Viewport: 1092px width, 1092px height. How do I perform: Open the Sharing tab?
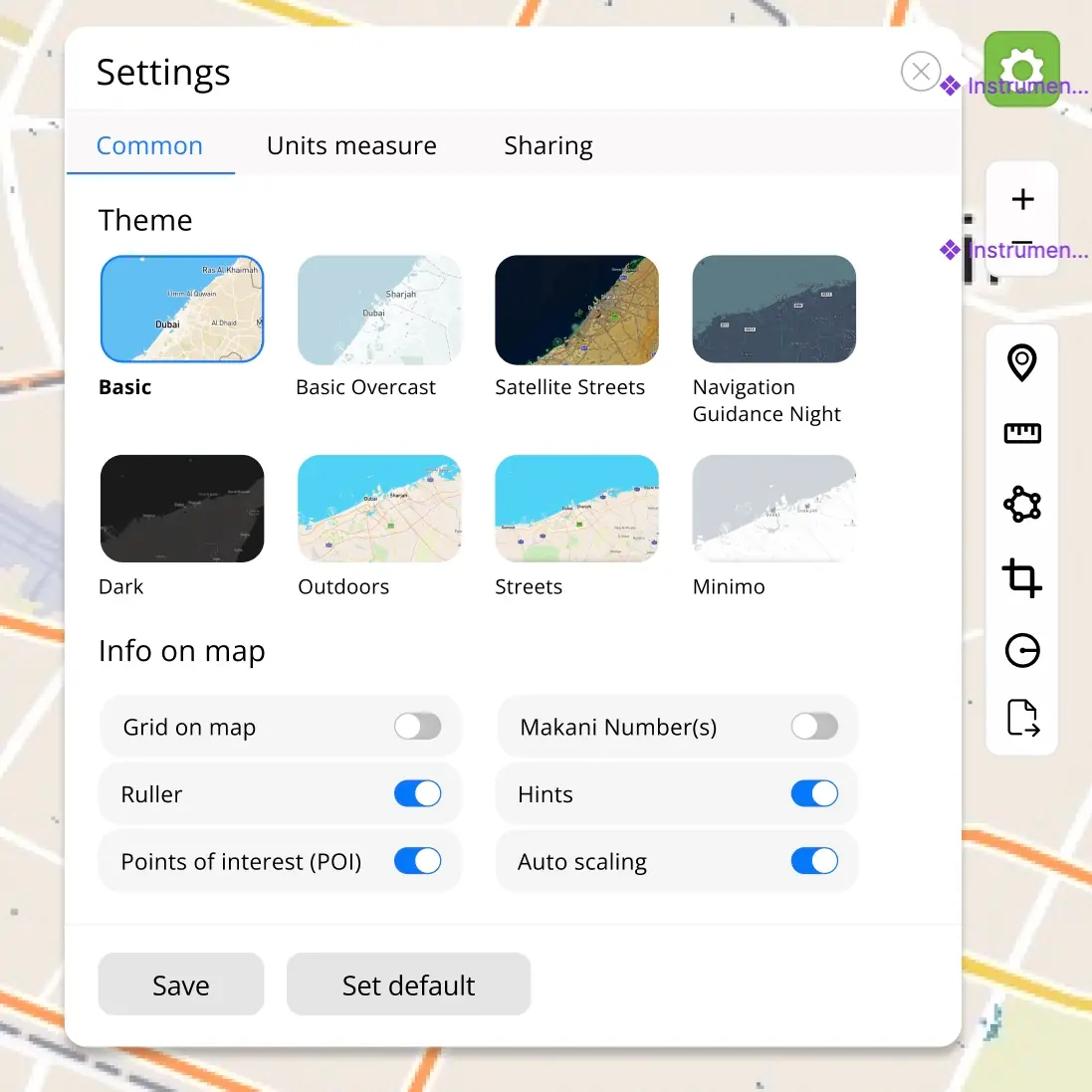pyautogui.click(x=548, y=145)
